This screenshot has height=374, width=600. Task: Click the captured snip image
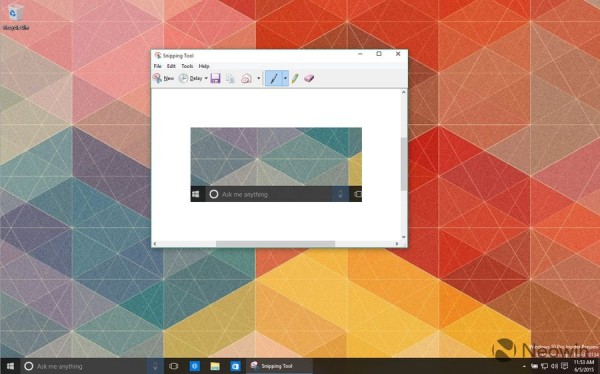point(276,165)
